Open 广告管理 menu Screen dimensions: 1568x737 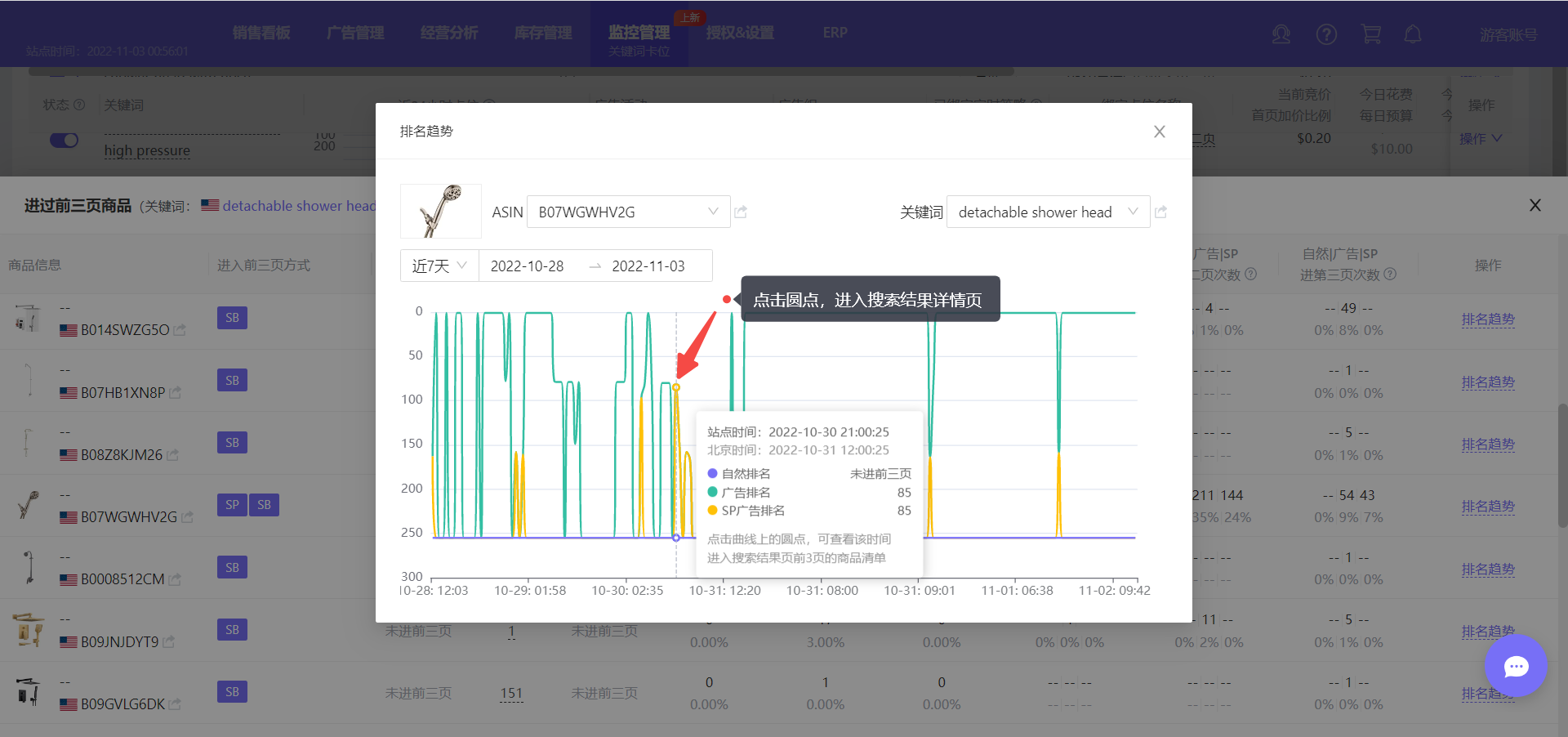tap(355, 33)
